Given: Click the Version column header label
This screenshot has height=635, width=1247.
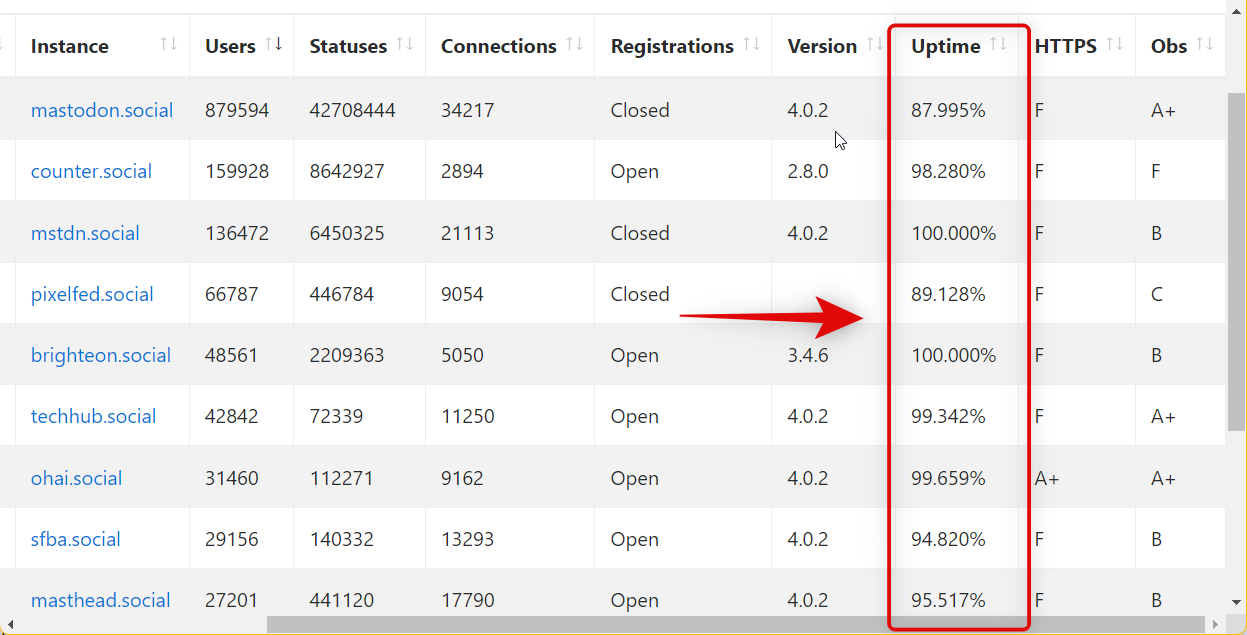Looking at the screenshot, I should click(822, 46).
